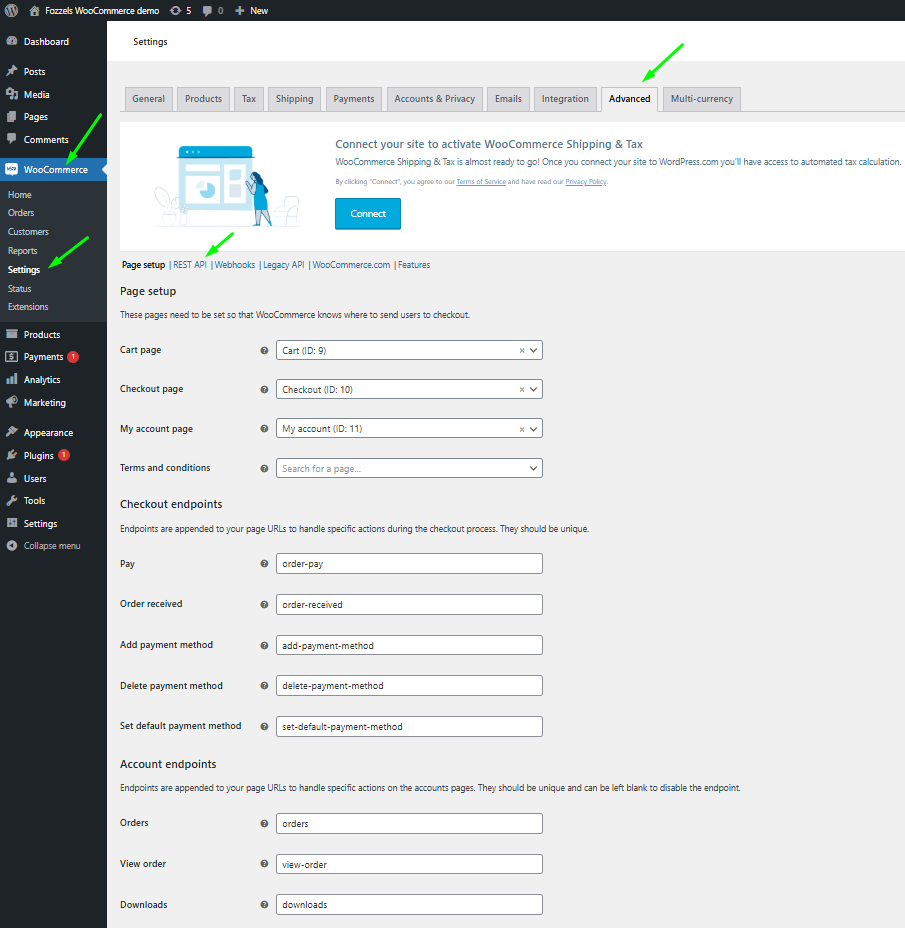The image size is (905, 928).
Task: View comments awaiting moderation in admin bar
Action: tap(212, 11)
